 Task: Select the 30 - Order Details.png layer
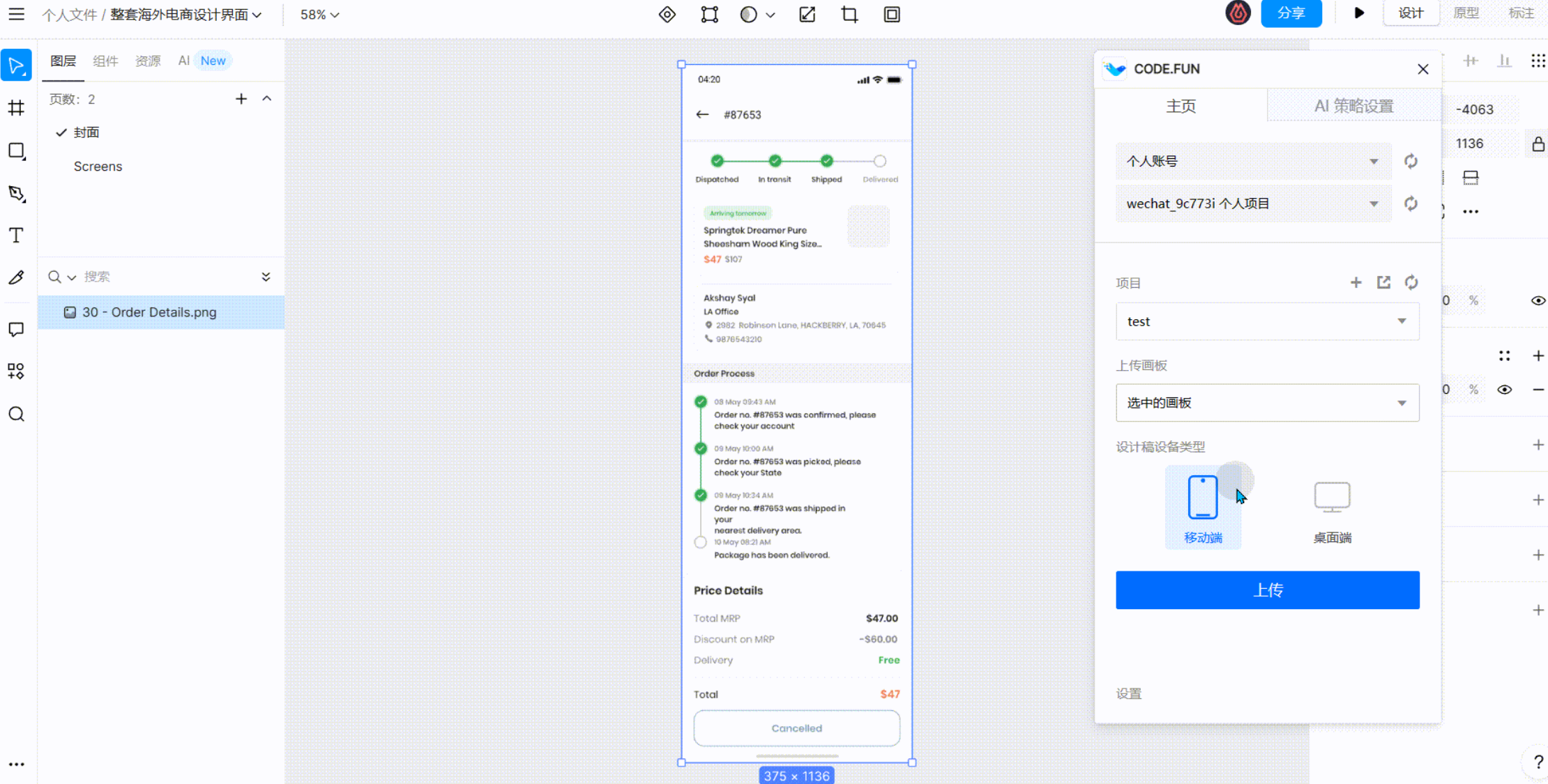(149, 312)
